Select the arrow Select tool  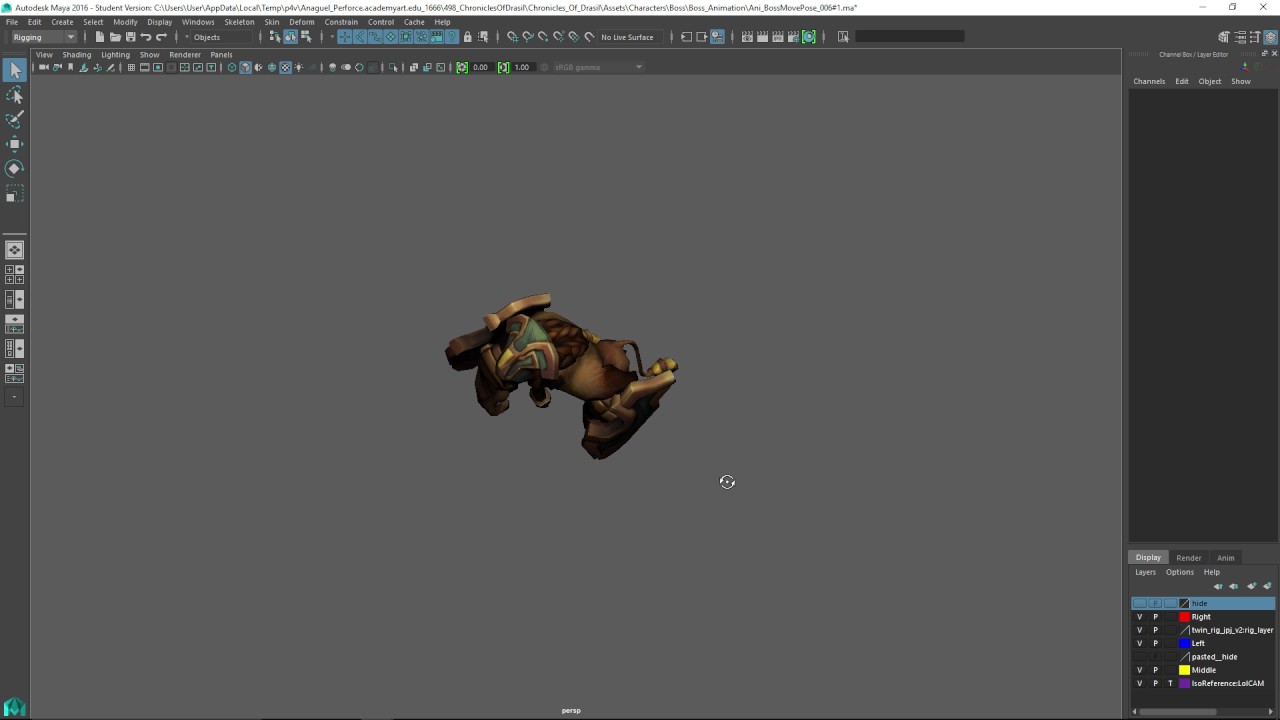(x=14, y=70)
